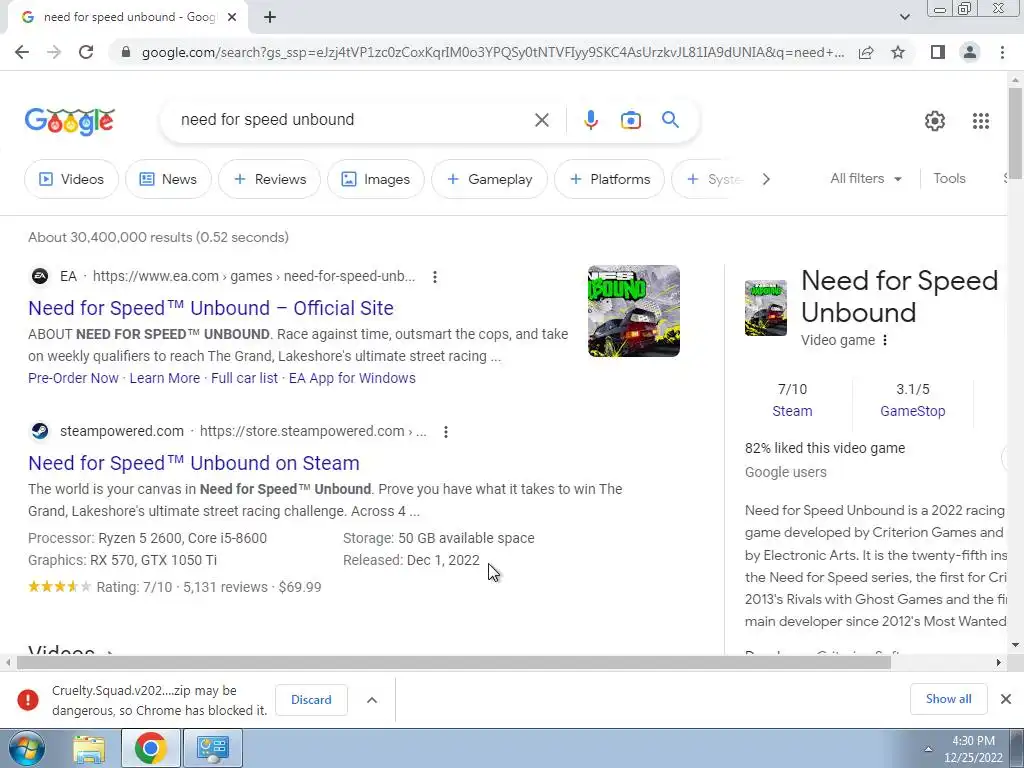Viewport: 1024px width, 768px height.
Task: Open the taskbar clock and date
Action: 973,749
